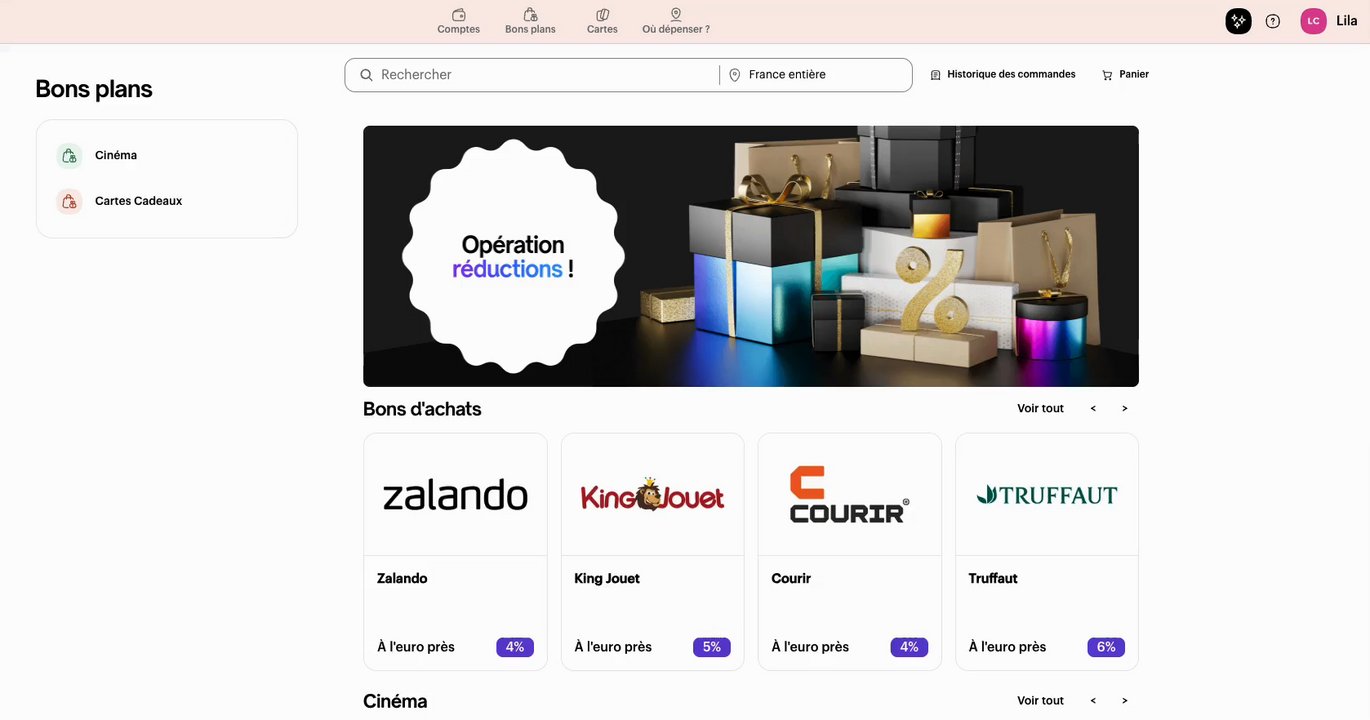Screen dimensions: 1370x720
Task: Open the King Jouet logo card
Action: point(652,495)
